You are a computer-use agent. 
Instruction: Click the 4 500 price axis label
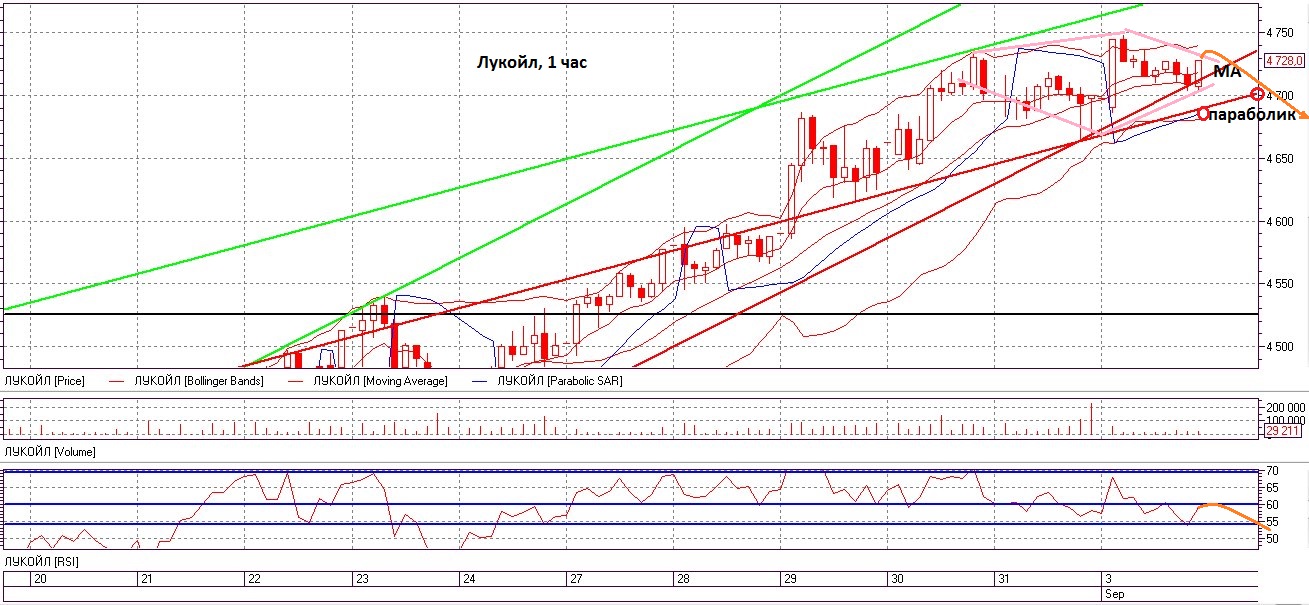[1281, 347]
